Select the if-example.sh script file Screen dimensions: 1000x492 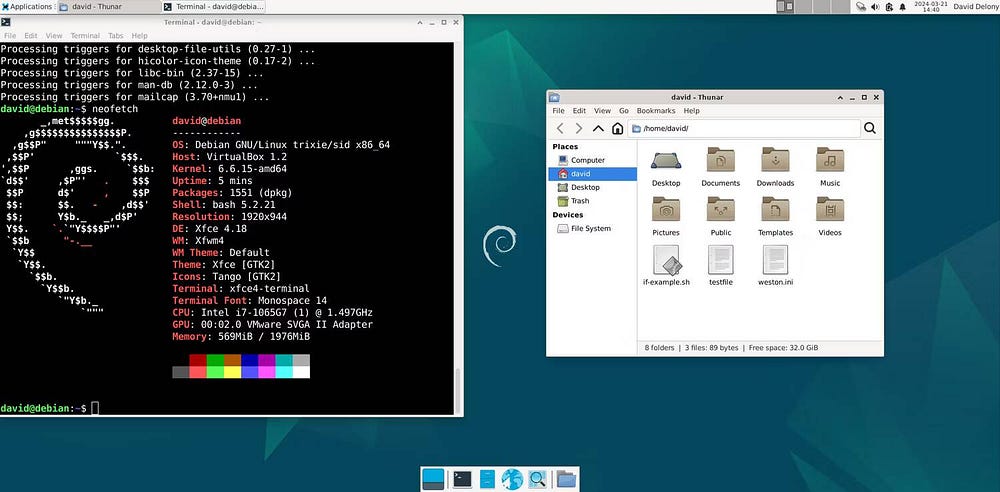[x=666, y=266]
